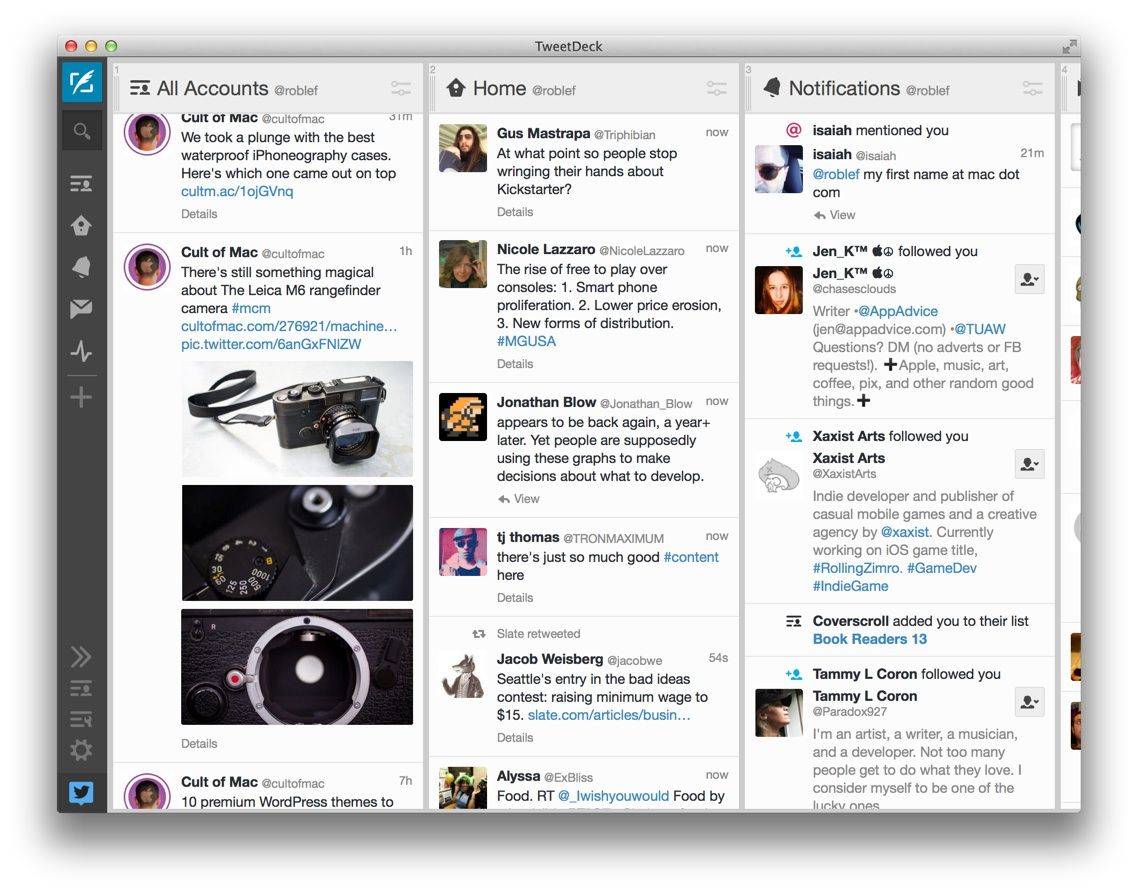
Task: Add a new column with plus icon
Action: click(x=81, y=397)
